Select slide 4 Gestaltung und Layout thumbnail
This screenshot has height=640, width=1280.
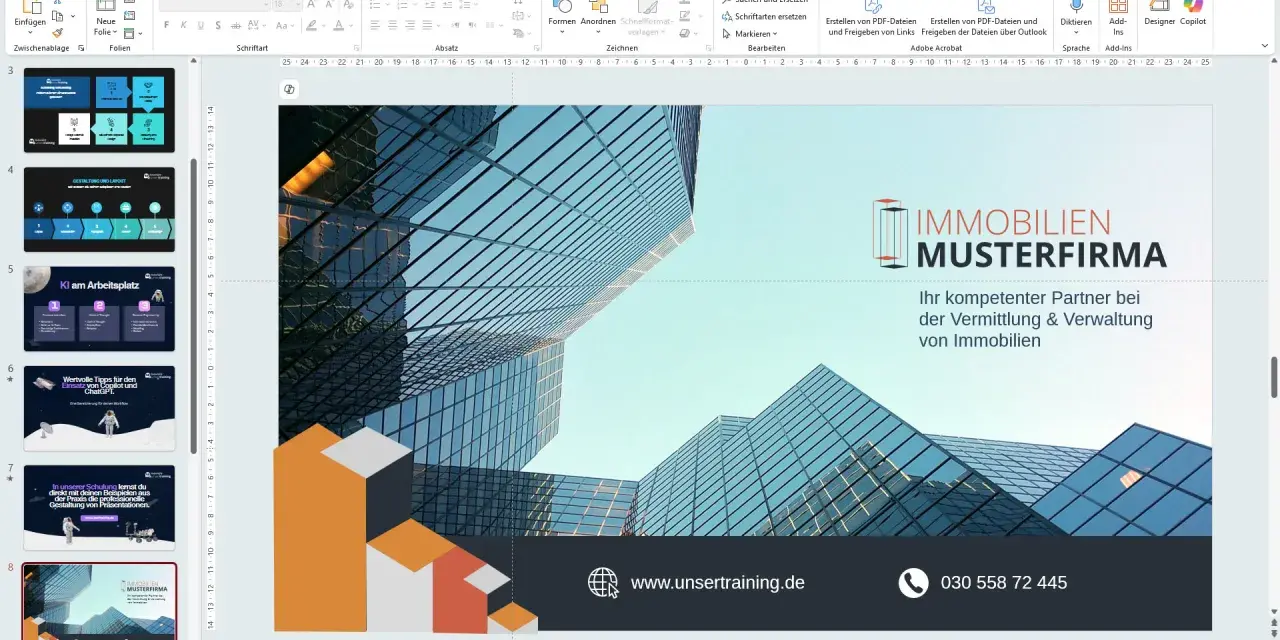(x=99, y=209)
